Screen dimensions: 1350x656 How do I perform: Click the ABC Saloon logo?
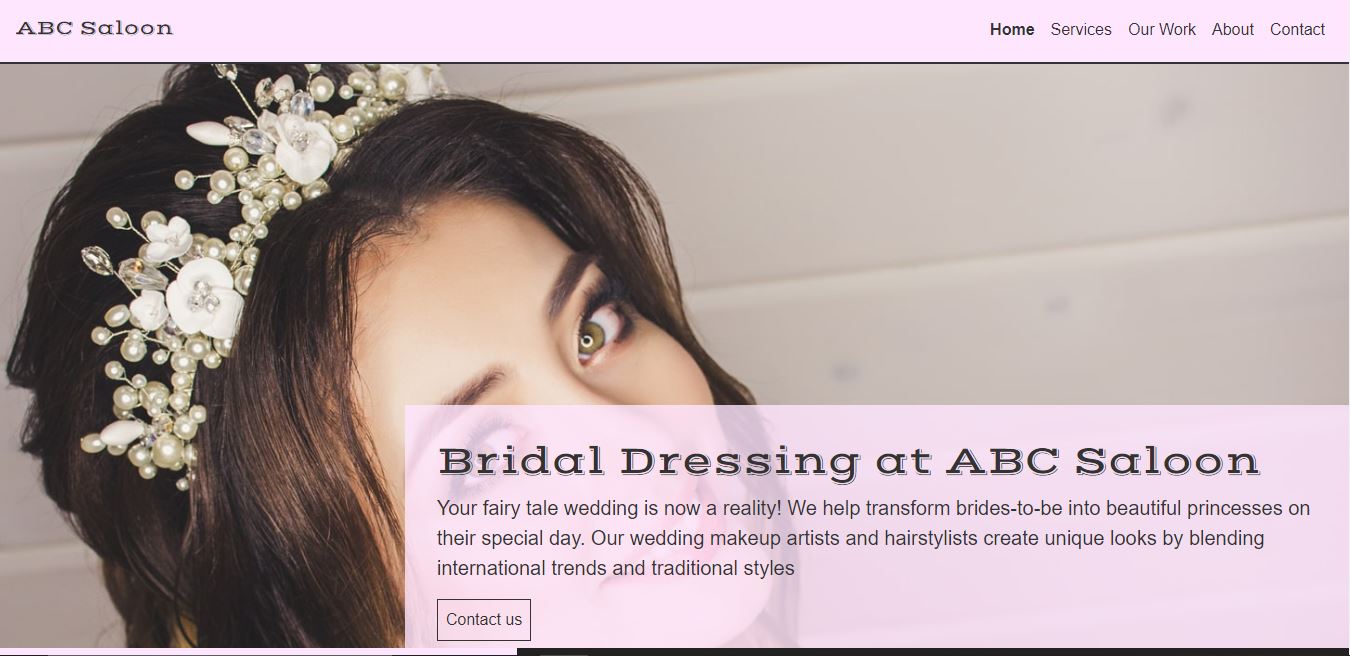tap(95, 28)
